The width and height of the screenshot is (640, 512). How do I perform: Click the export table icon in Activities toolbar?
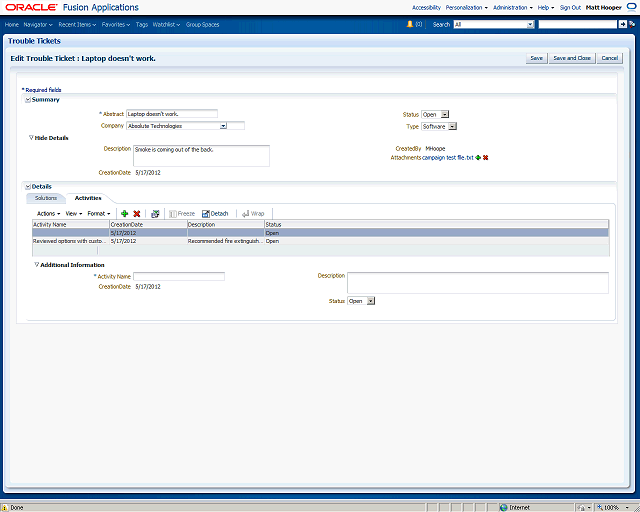155,214
